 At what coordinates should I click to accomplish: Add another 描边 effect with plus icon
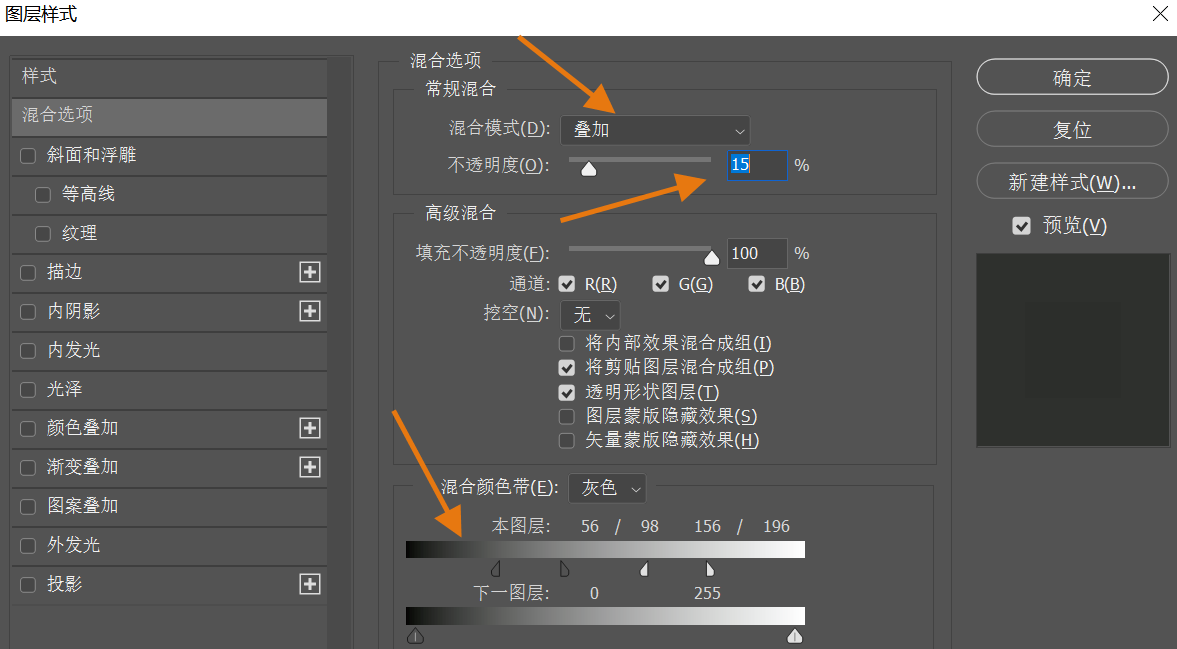tap(310, 272)
